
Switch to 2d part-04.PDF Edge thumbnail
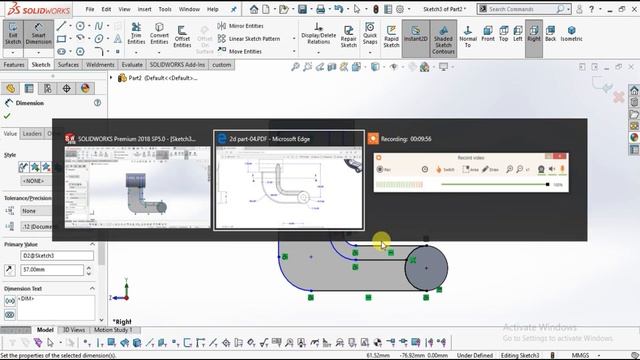pos(289,180)
